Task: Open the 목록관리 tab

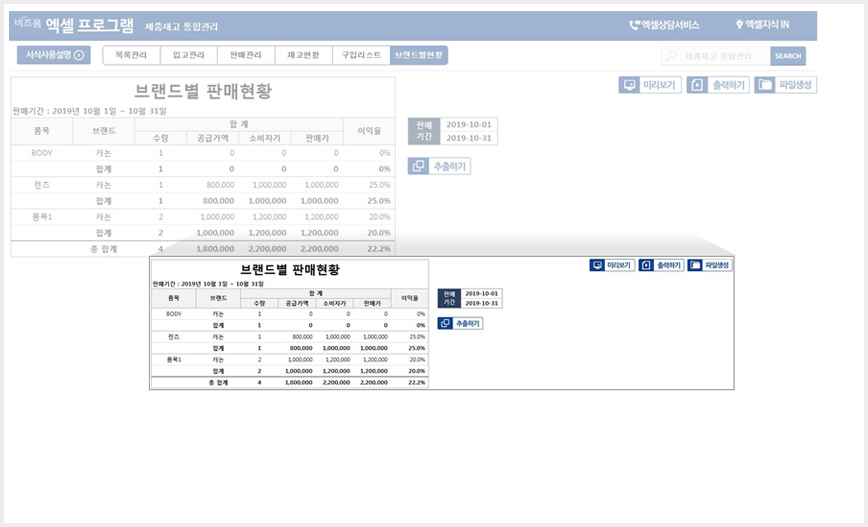Action: (x=131, y=55)
